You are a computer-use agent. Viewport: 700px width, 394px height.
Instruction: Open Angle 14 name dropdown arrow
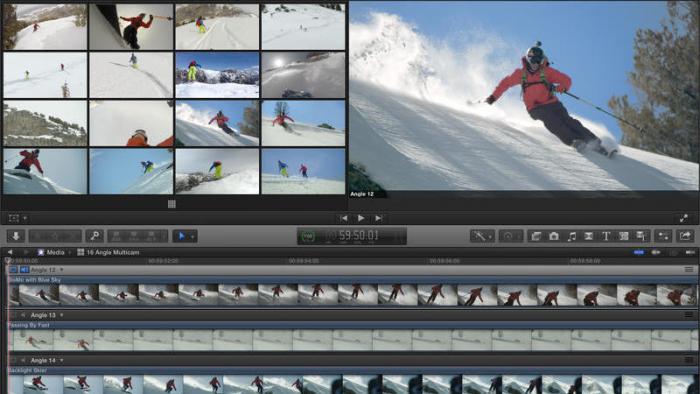(x=62, y=360)
